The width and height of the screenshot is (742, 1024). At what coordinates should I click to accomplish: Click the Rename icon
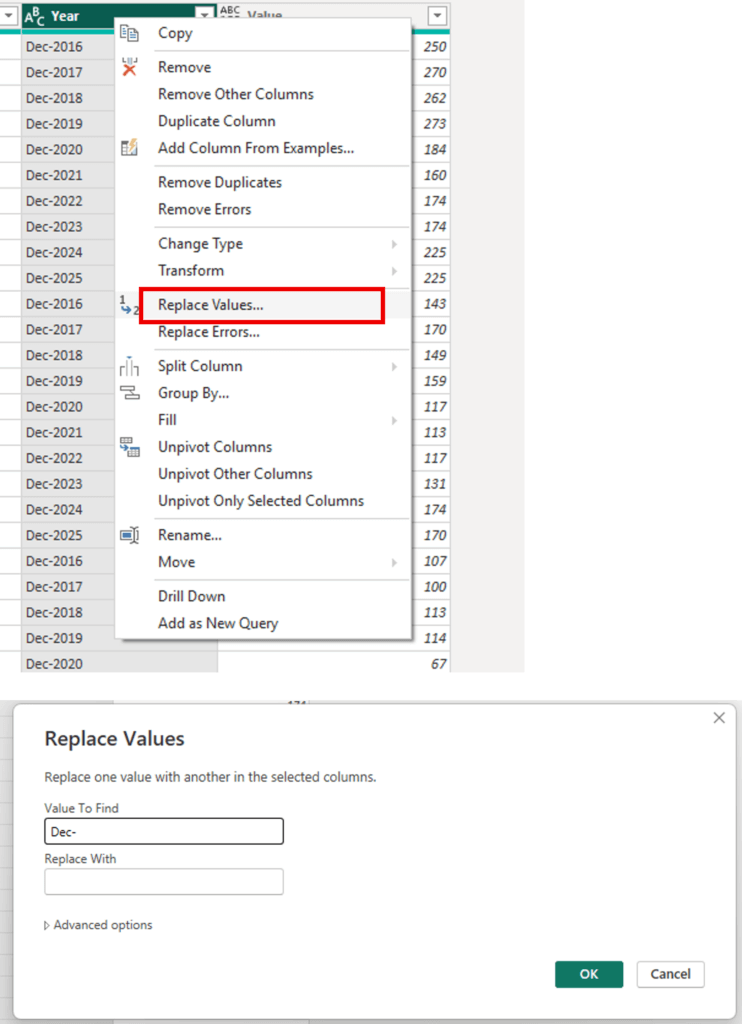129,535
